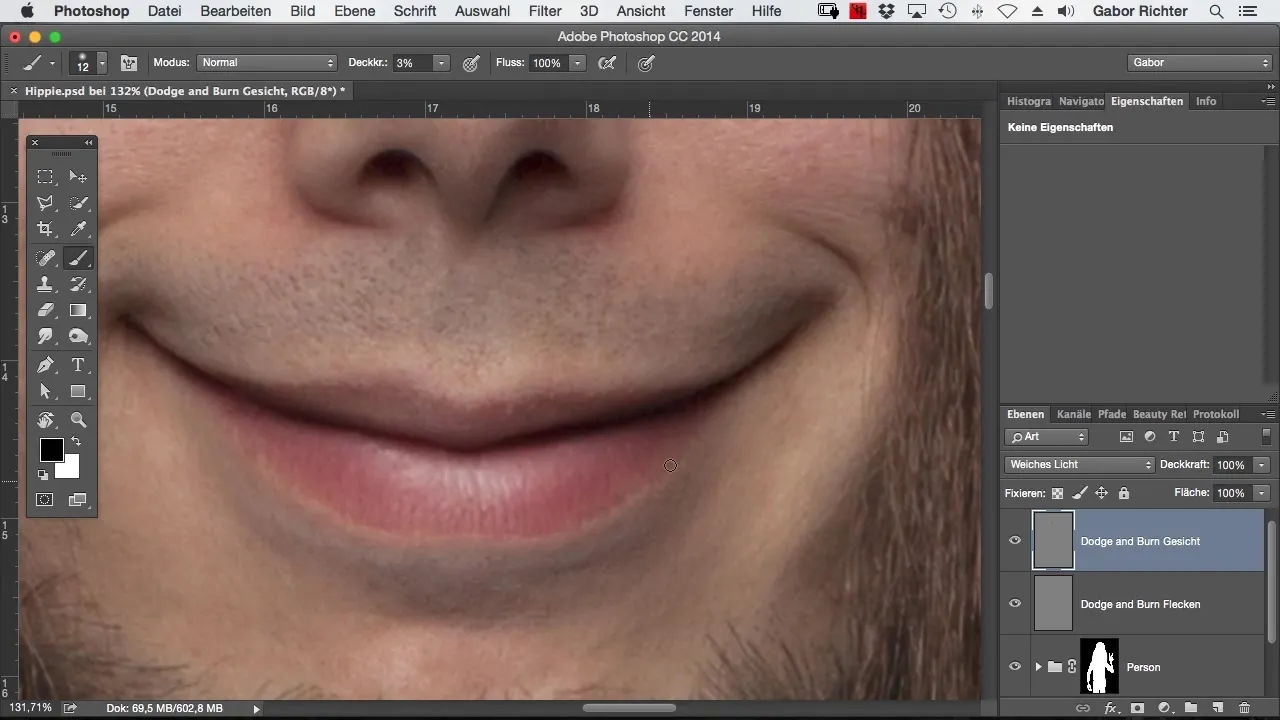Lock all layer attributes
This screenshot has height=720, width=1280.
(1124, 493)
